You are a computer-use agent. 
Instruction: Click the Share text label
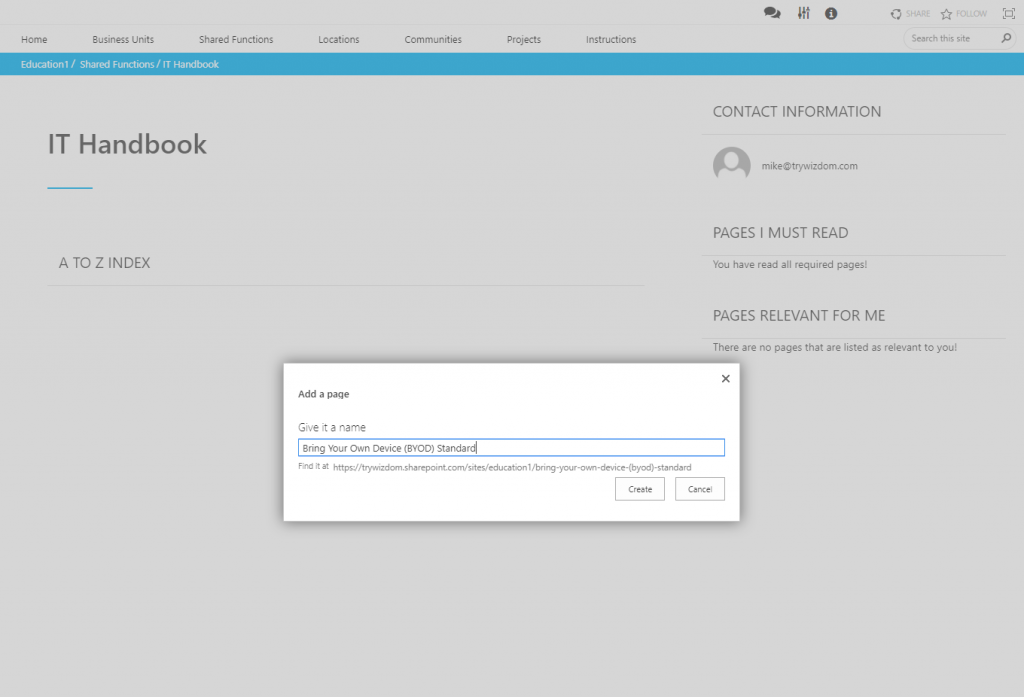click(x=918, y=14)
